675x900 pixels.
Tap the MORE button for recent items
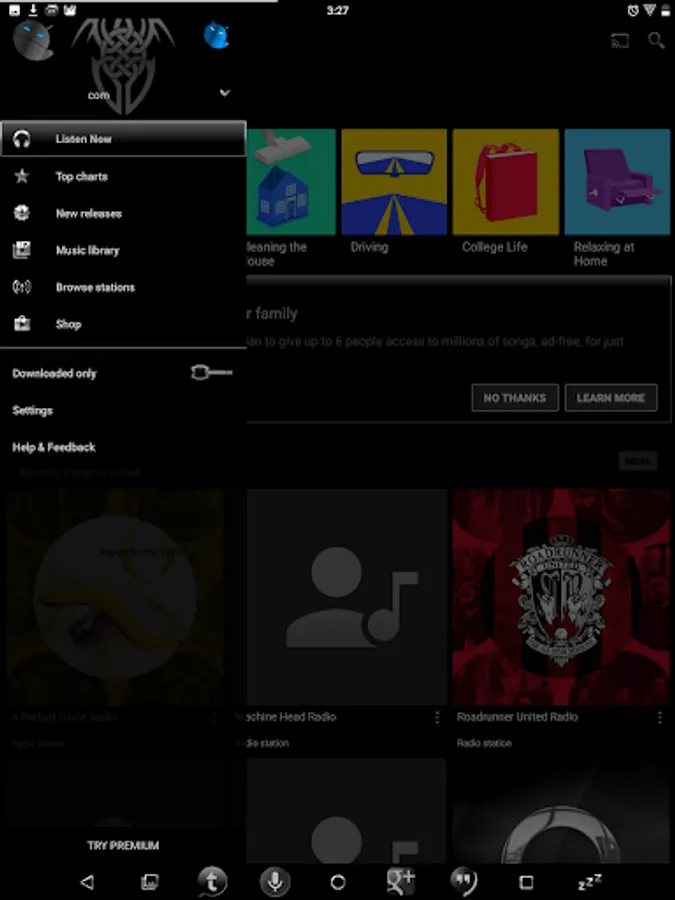click(x=638, y=461)
